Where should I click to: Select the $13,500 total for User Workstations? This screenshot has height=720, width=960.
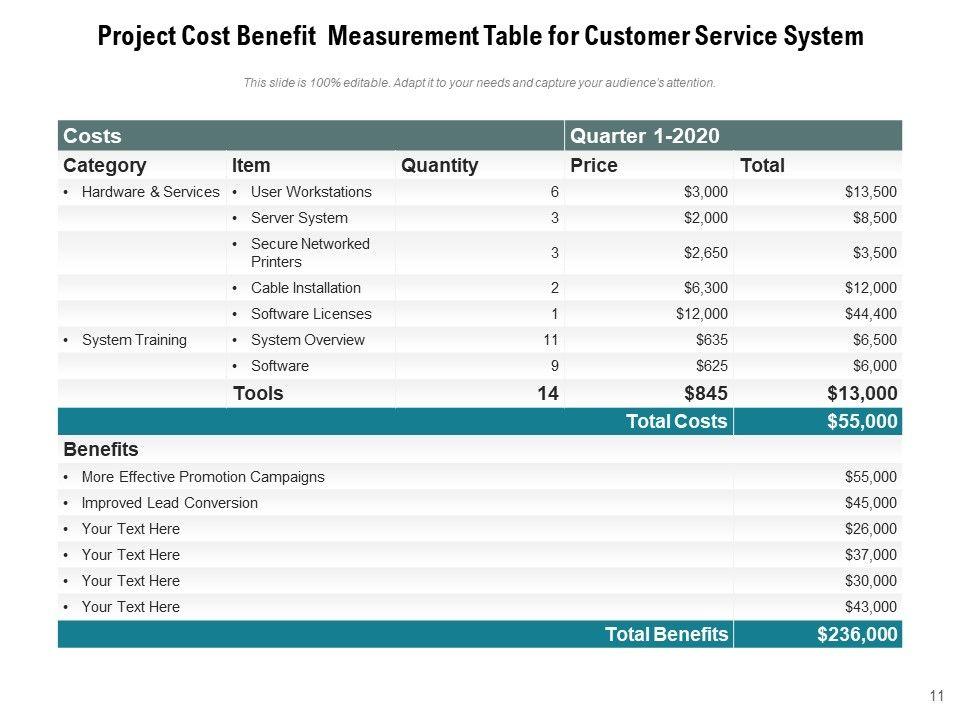point(871,192)
